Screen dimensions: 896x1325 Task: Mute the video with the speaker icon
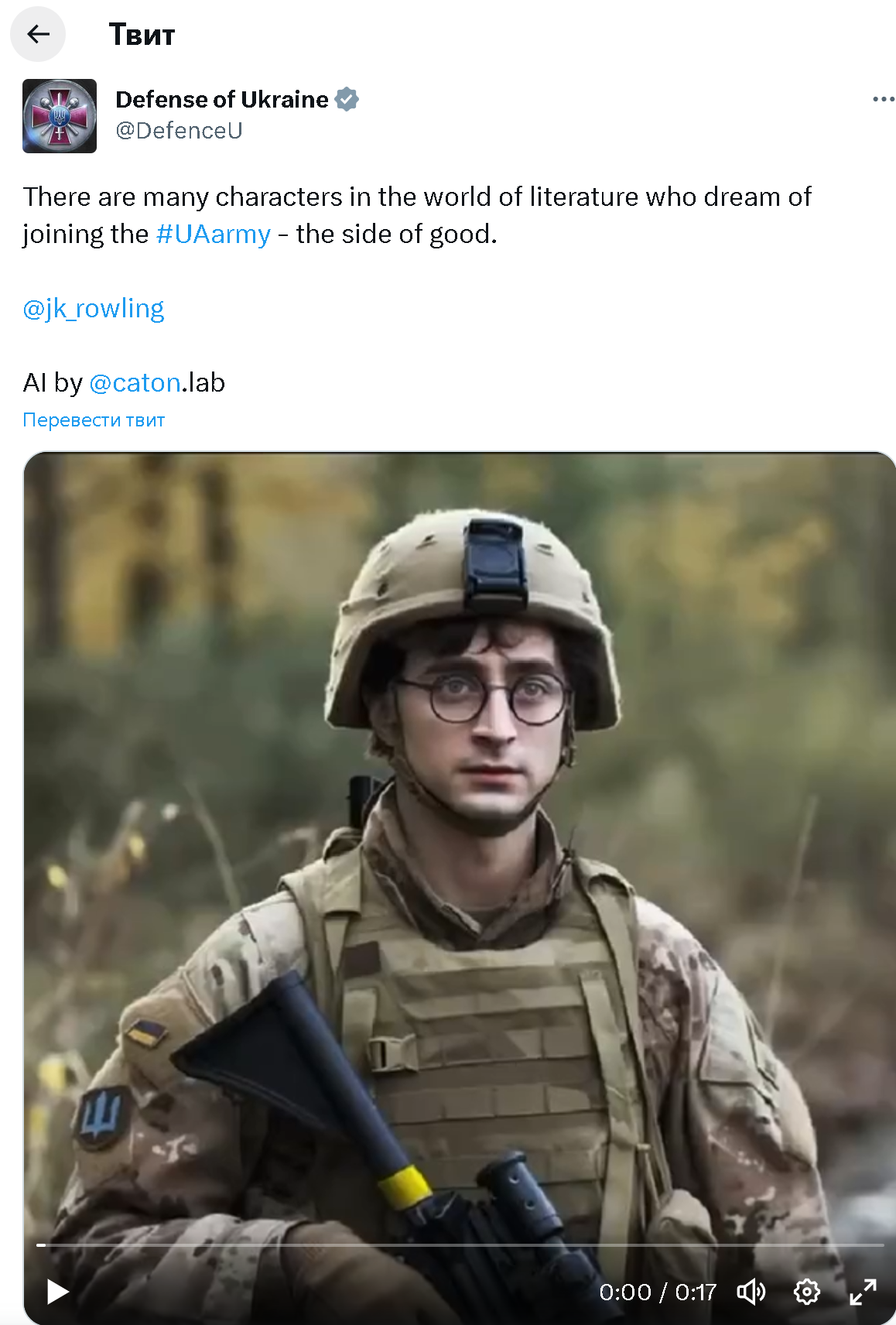coord(751,1291)
